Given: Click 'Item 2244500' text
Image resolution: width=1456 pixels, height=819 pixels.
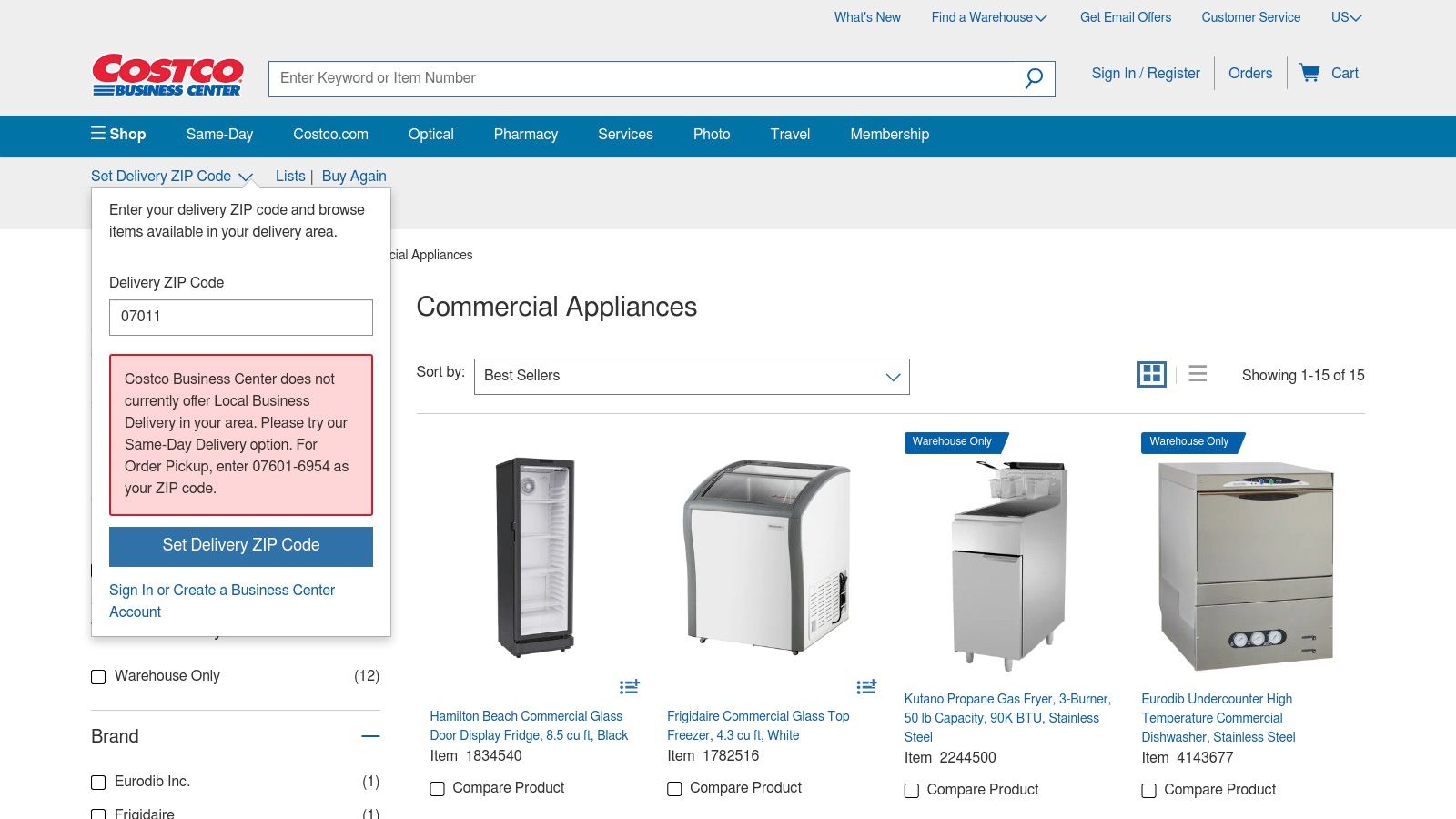Looking at the screenshot, I should pos(950,758).
